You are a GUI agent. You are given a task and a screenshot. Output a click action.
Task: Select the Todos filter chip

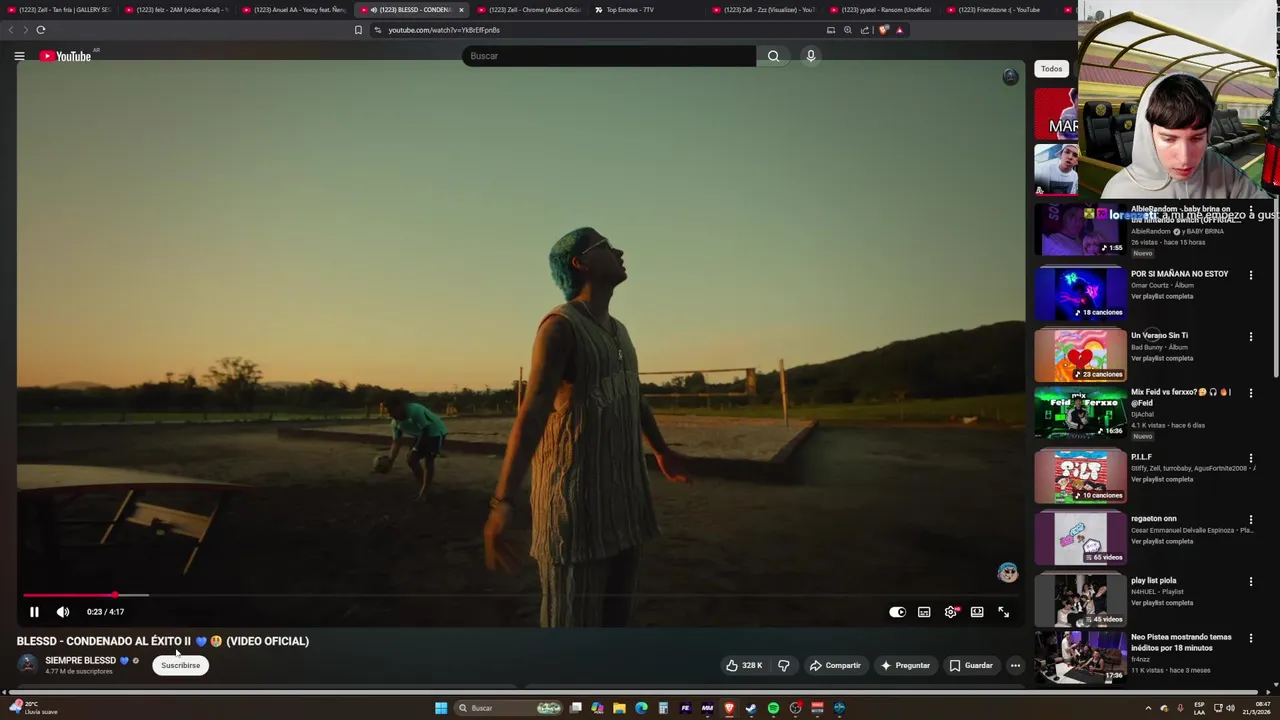tap(1051, 69)
